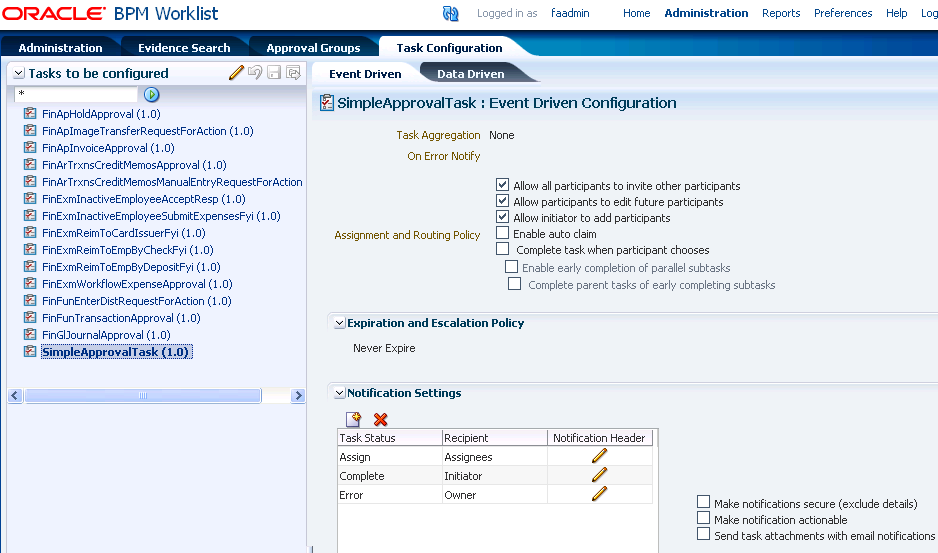Open the Help link

896,13
